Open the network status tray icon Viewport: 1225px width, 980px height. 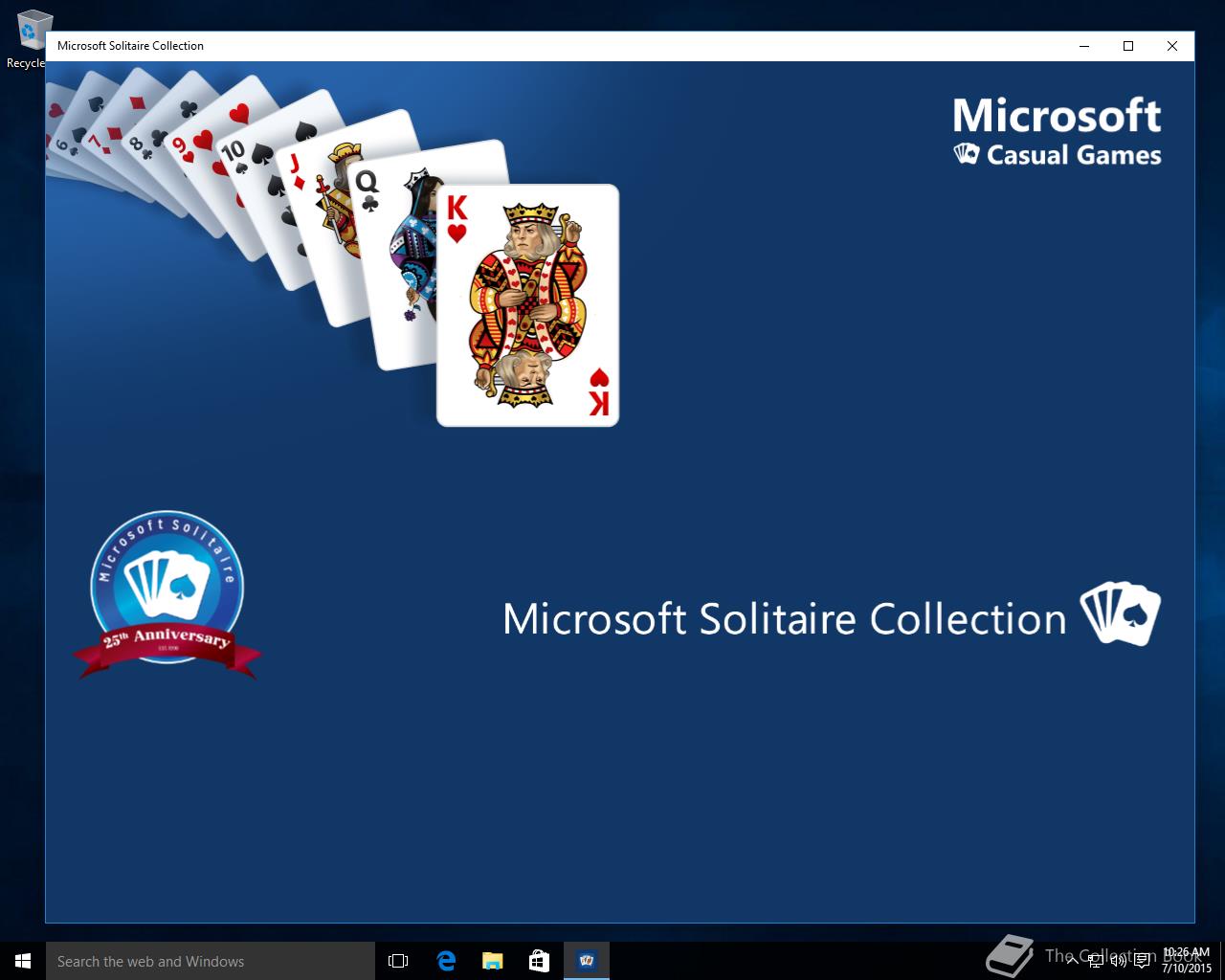click(1096, 961)
